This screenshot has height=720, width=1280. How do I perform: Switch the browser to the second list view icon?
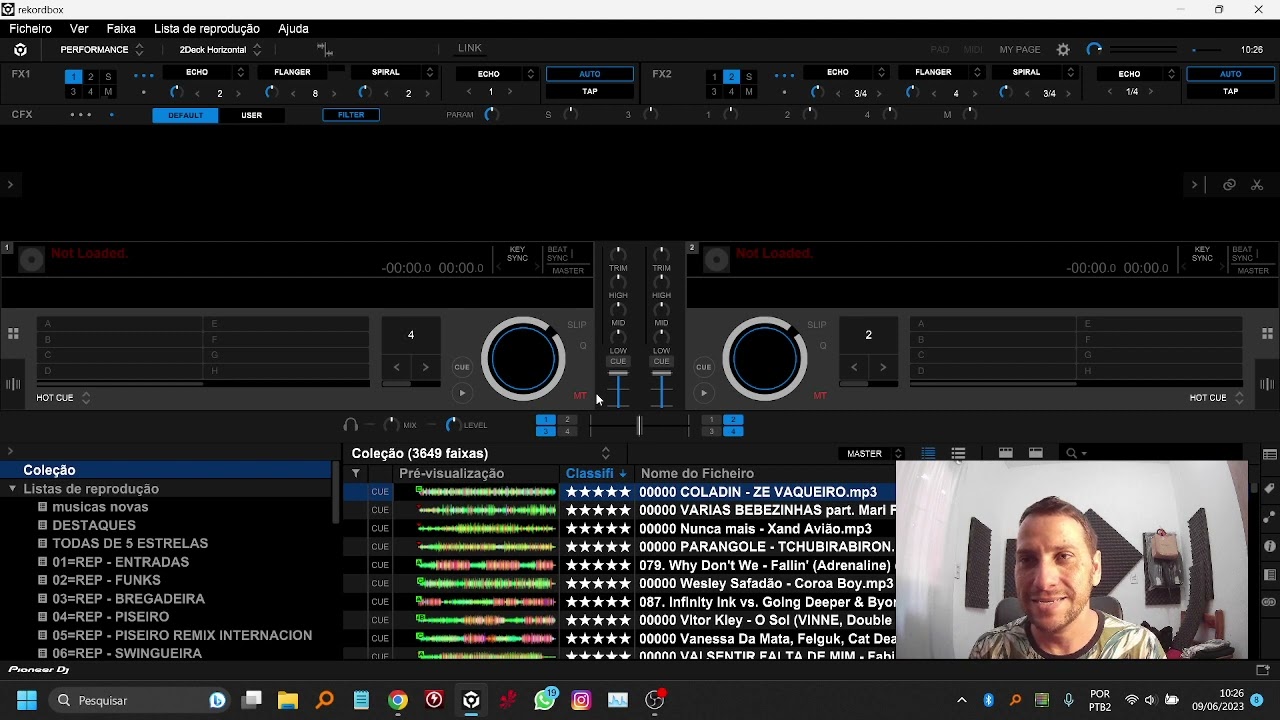[x=958, y=453]
